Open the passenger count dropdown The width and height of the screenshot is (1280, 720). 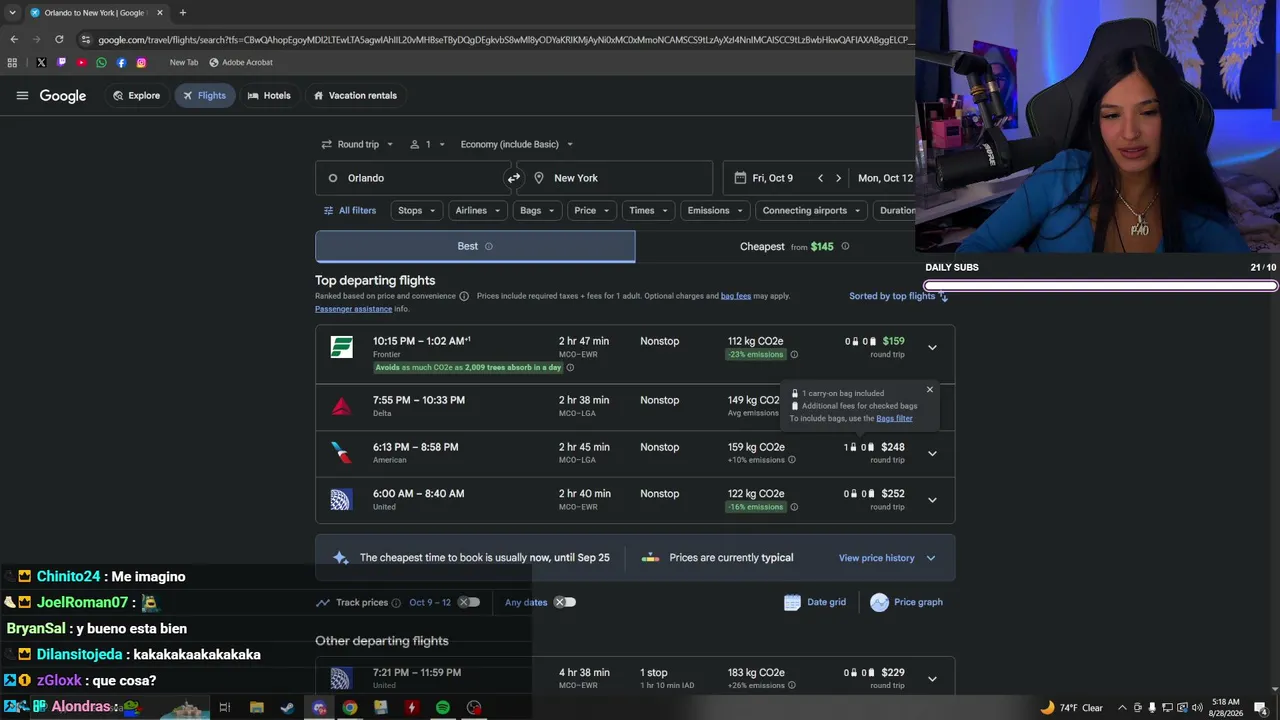428,144
